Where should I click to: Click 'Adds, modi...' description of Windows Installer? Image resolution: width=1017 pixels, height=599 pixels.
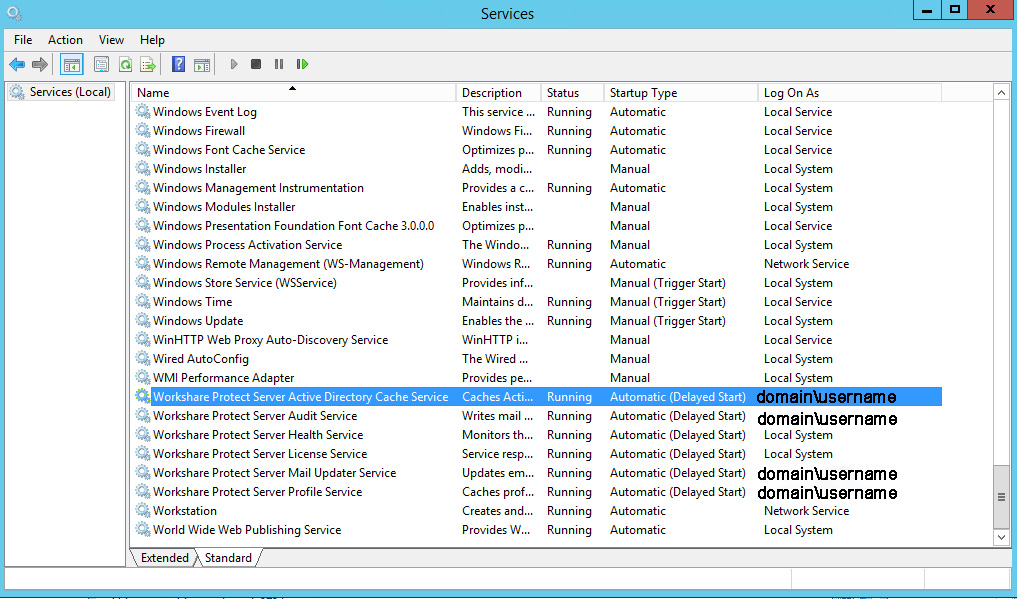(497, 169)
